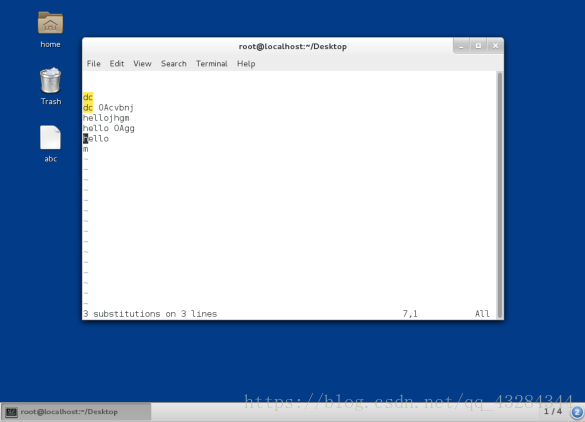Click the 1 / 4 workspace switcher
Screen dimensions: 585x422
pos(553,412)
